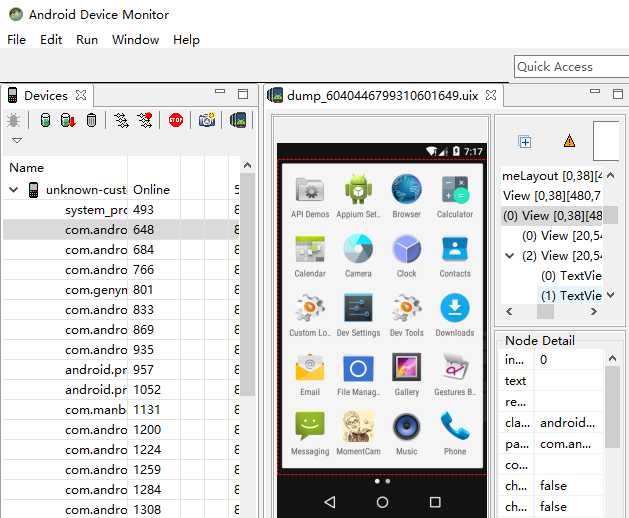Click the Custom Locale app icon

(x=310, y=308)
